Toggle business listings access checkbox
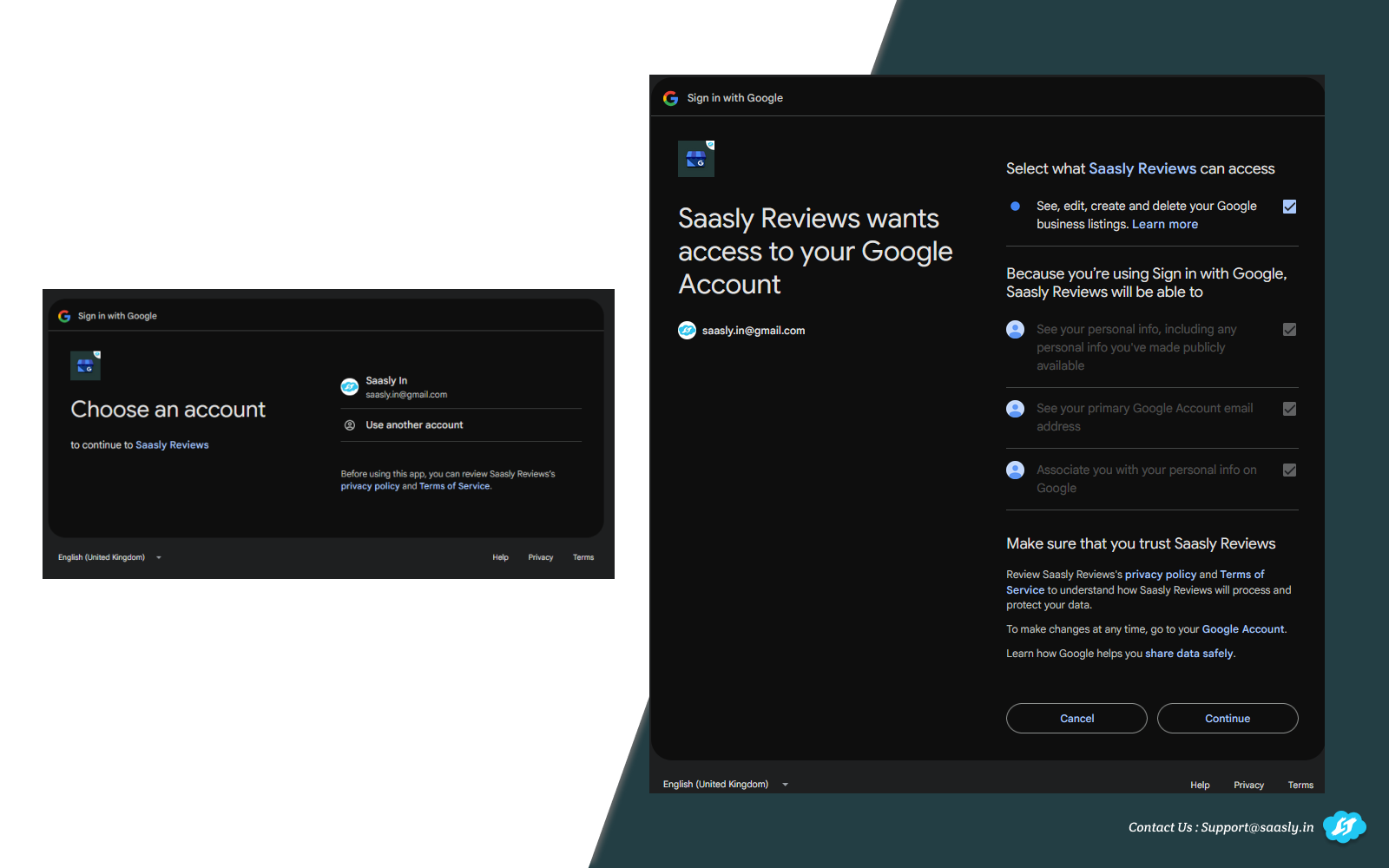This screenshot has height=868, width=1389. coord(1290,207)
